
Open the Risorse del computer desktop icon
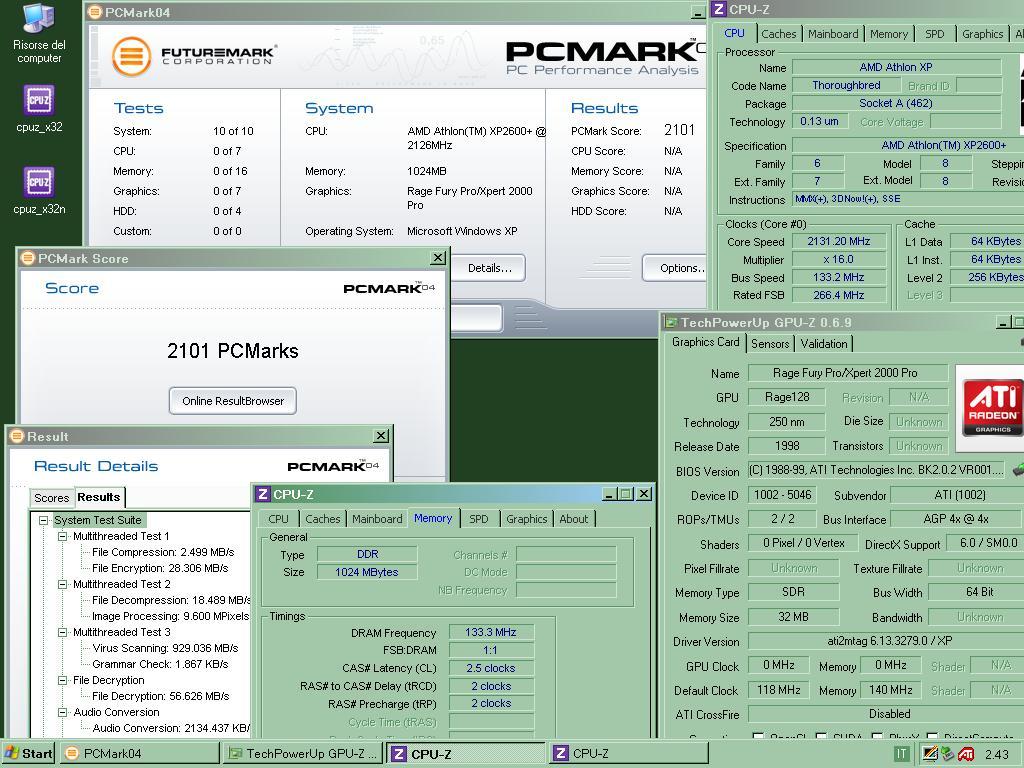(x=39, y=33)
